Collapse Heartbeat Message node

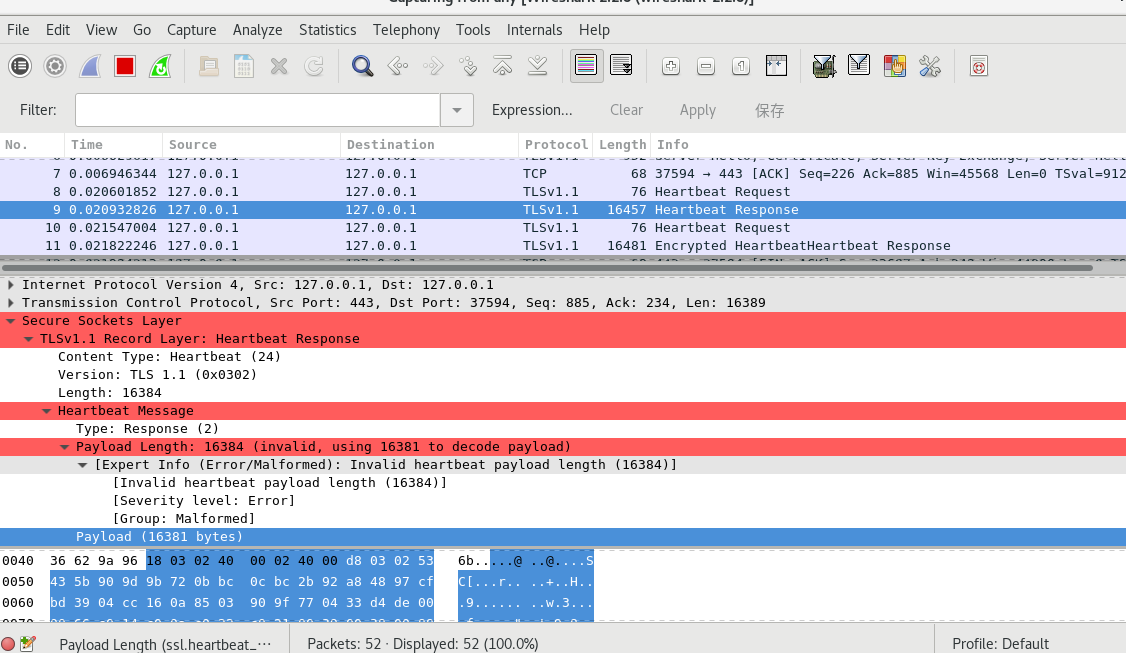click(47, 410)
